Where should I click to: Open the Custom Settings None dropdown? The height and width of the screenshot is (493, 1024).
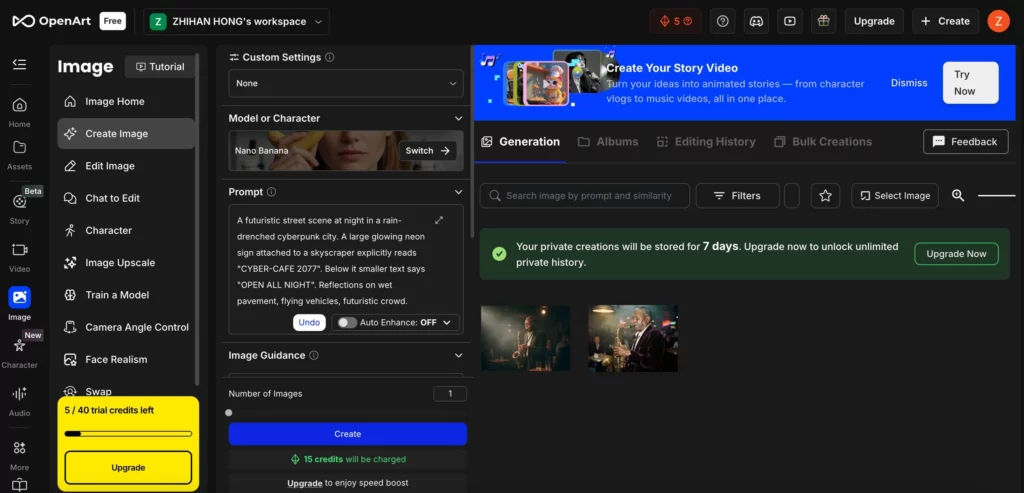click(345, 83)
